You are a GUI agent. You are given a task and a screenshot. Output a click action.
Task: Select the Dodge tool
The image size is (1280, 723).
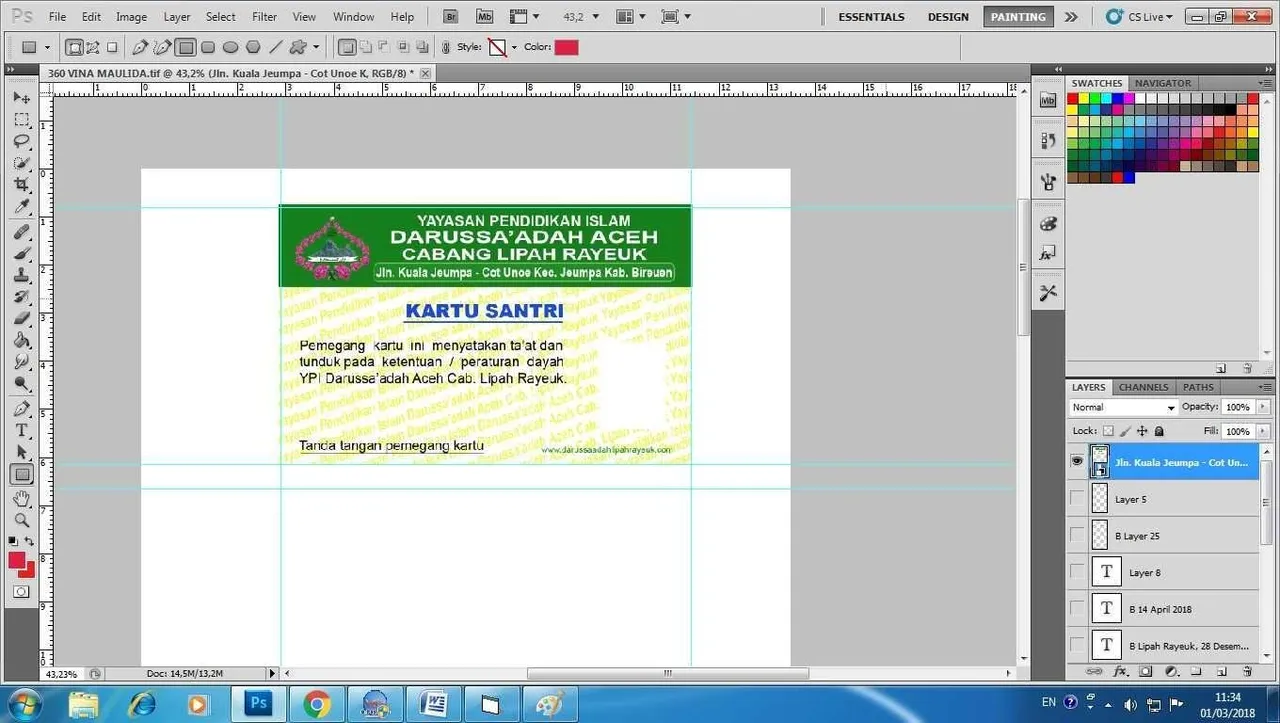21,384
